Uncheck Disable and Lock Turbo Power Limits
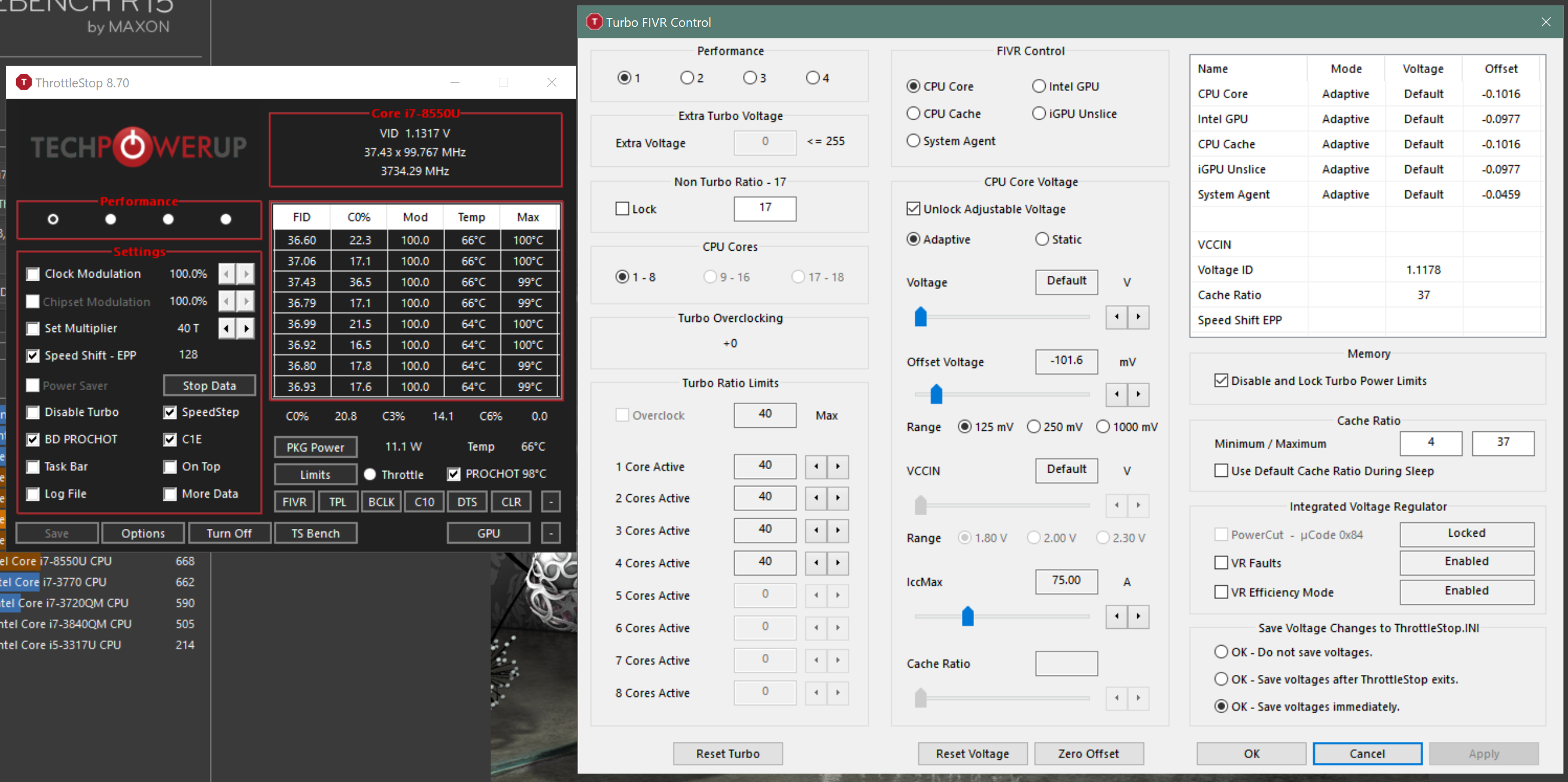Screen dimensions: 1568x782 [x=1220, y=381]
